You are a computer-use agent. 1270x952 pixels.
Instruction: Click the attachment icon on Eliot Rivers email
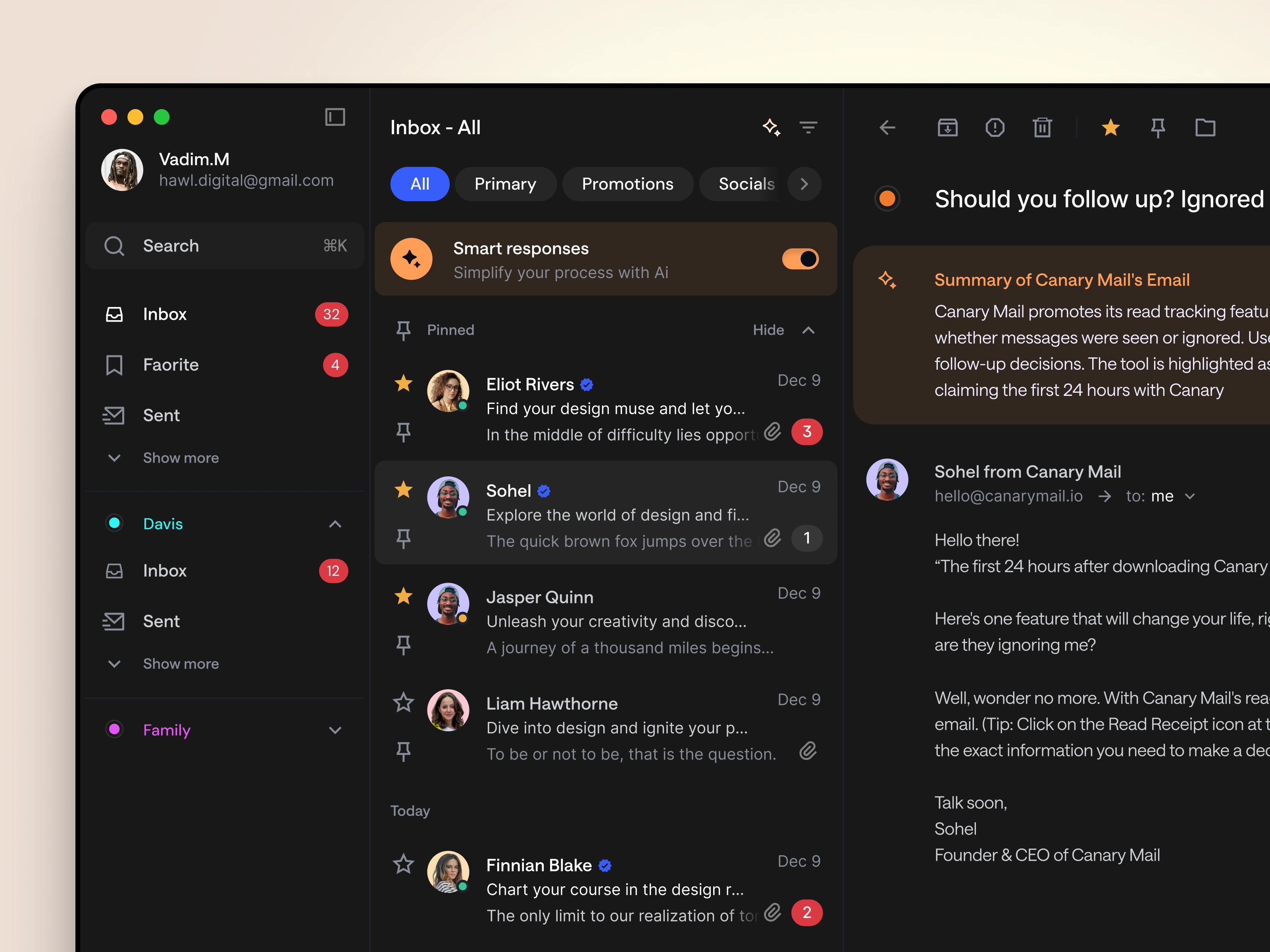pyautogui.click(x=773, y=432)
